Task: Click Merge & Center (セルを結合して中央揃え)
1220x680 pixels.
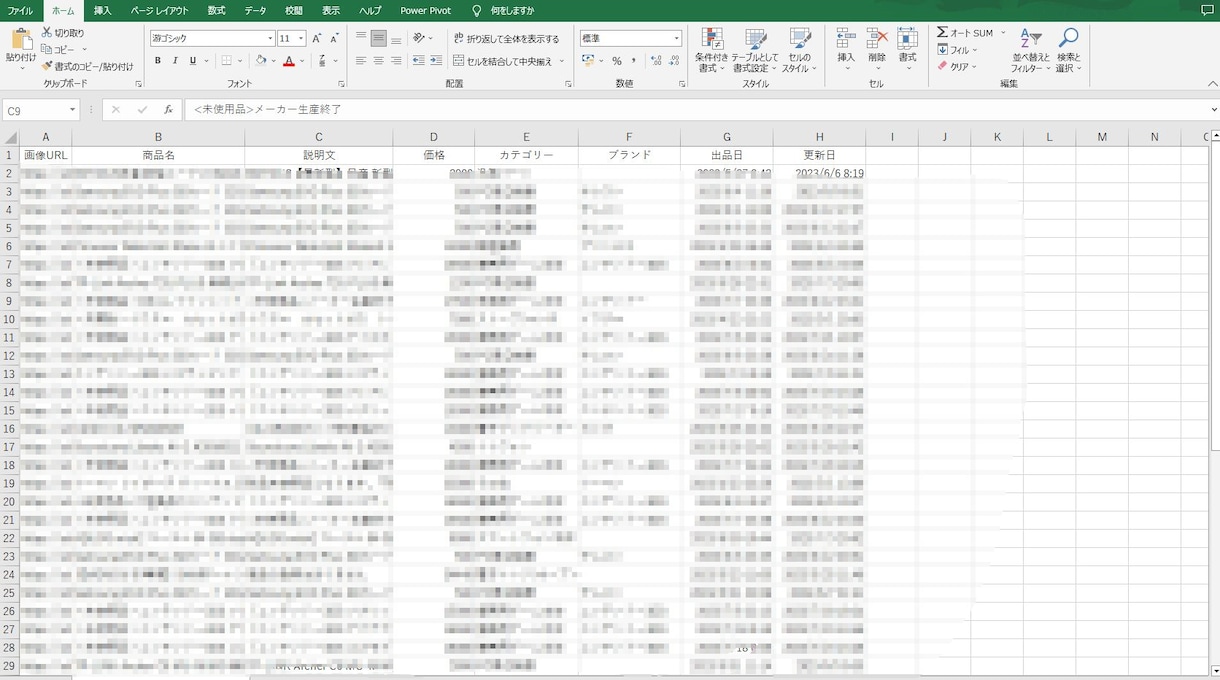Action: pyautogui.click(x=502, y=61)
